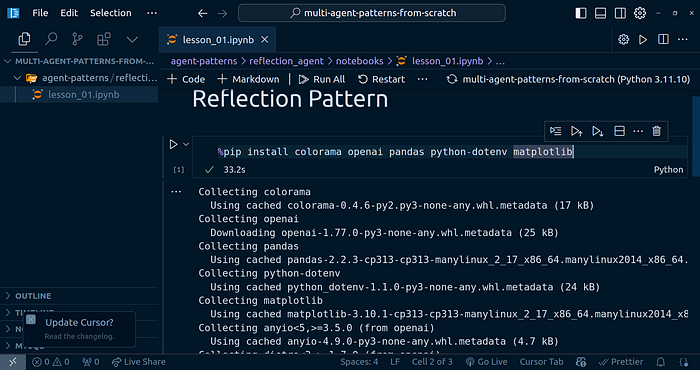Click the run icon in editor title bar
This screenshot has width=700, height=370.
(x=643, y=40)
